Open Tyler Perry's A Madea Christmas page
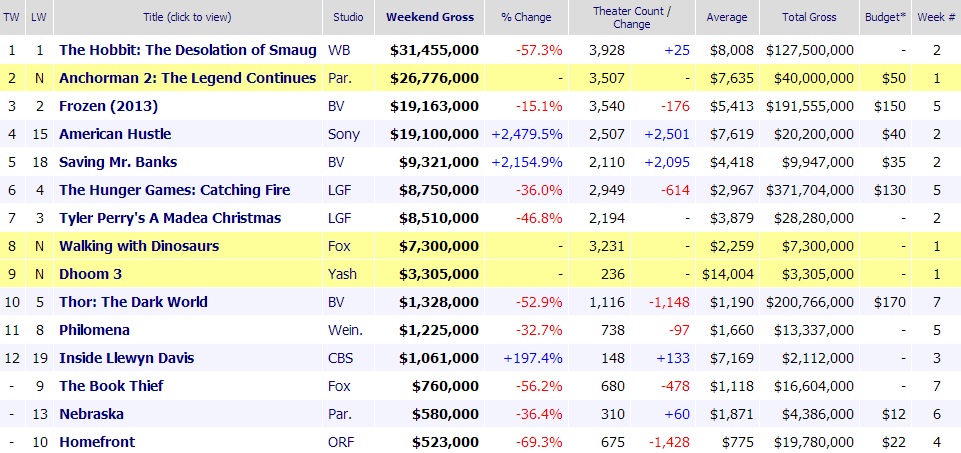The width and height of the screenshot is (961, 453). [x=170, y=218]
